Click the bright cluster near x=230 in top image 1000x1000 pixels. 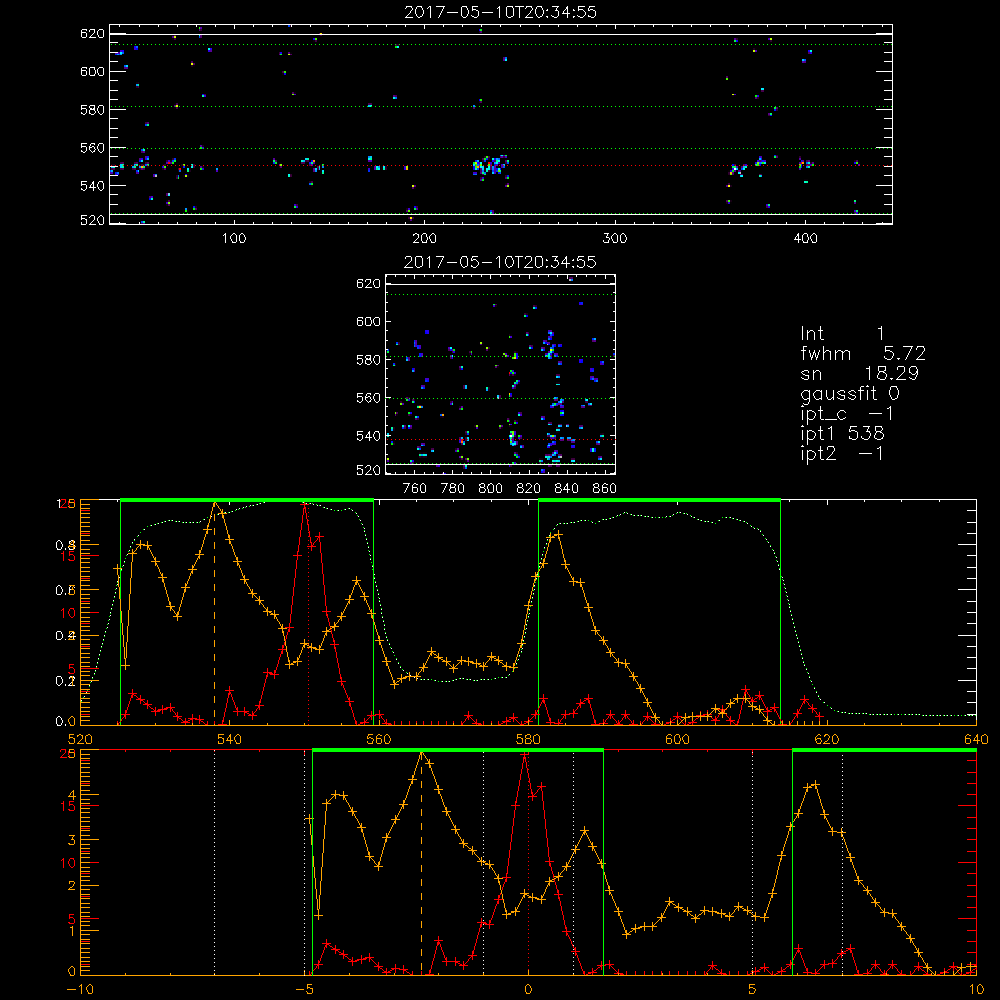[x=490, y=166]
